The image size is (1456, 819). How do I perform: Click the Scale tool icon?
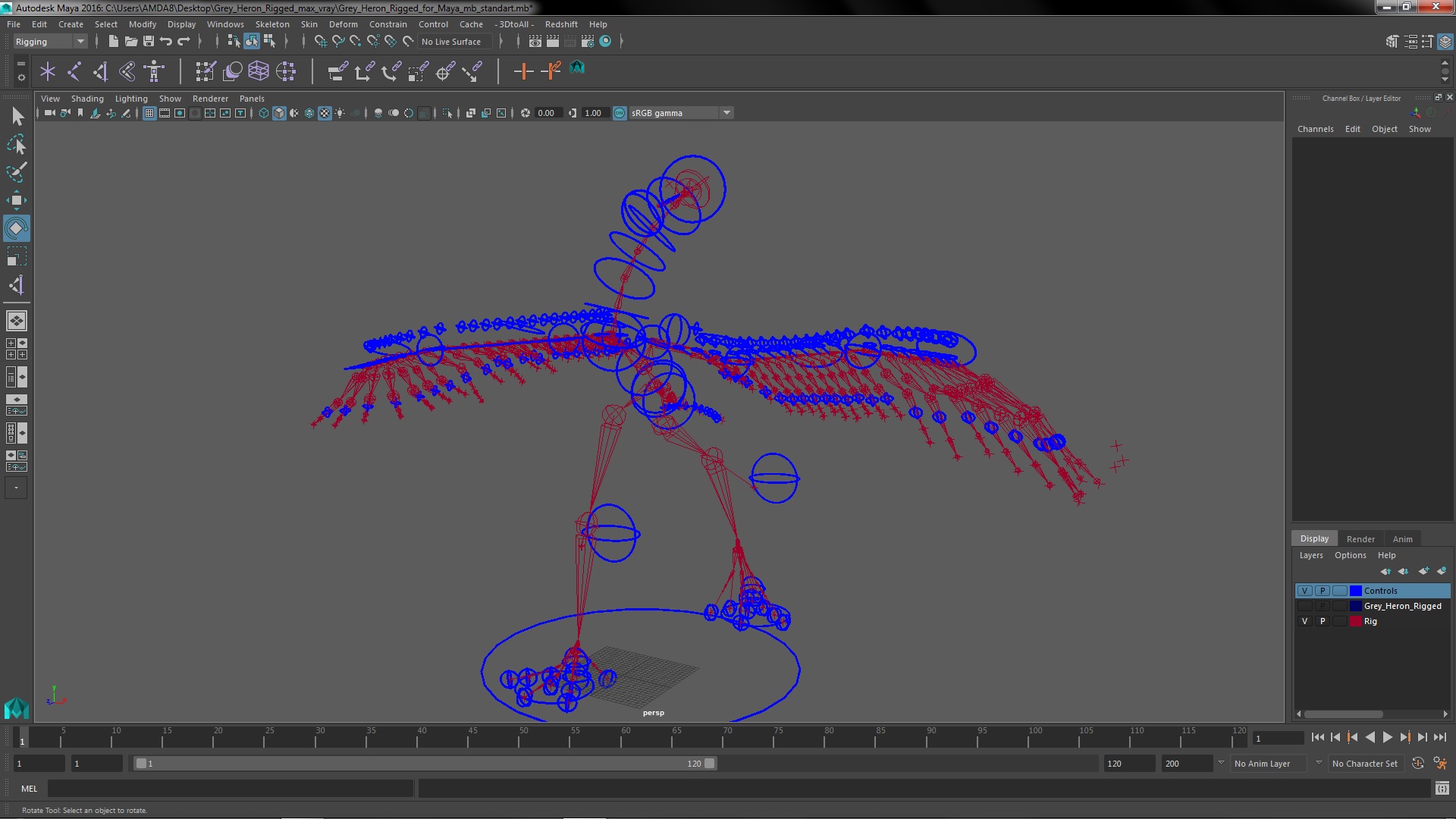click(16, 257)
